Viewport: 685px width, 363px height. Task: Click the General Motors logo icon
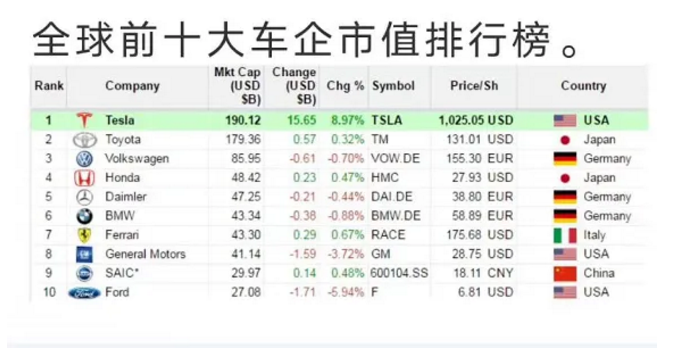pyautogui.click(x=84, y=255)
